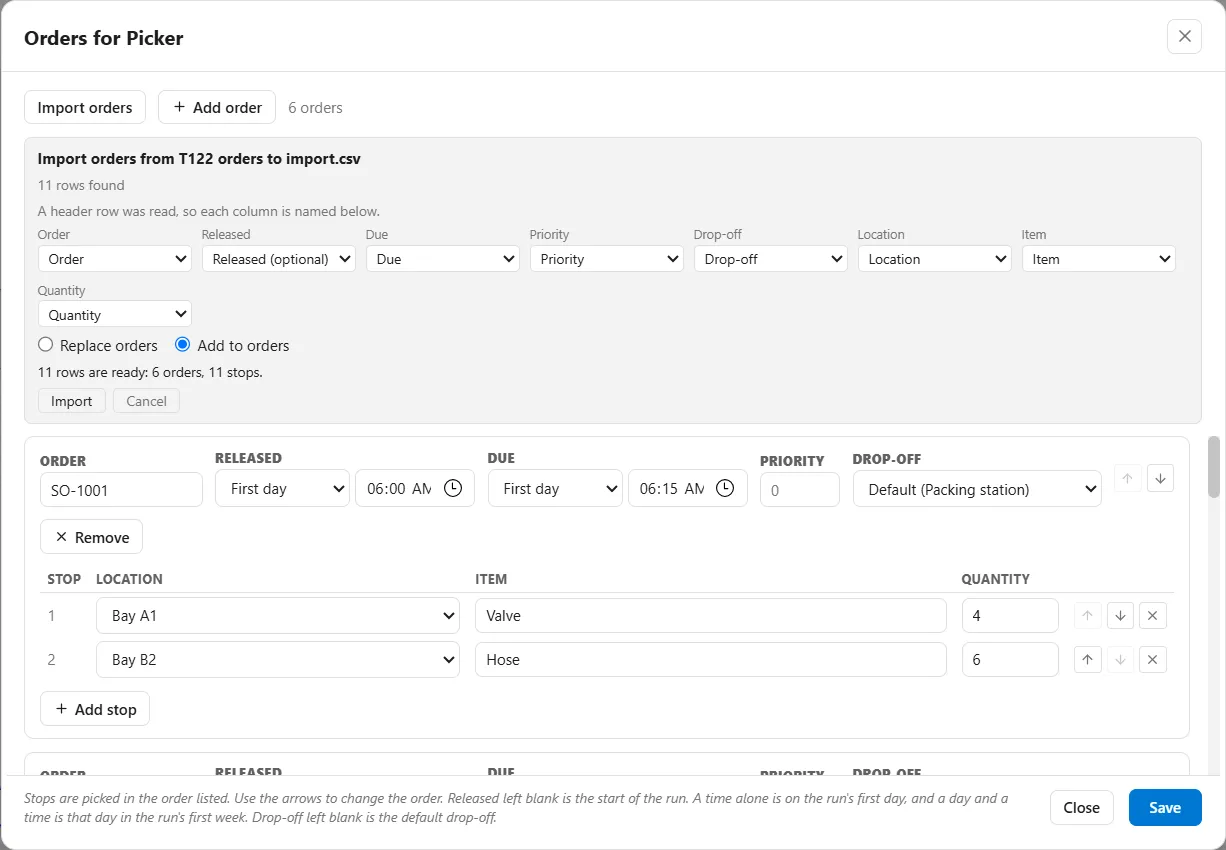Click the quantity field showing 6
The image size is (1226, 850).
[x=1010, y=660]
